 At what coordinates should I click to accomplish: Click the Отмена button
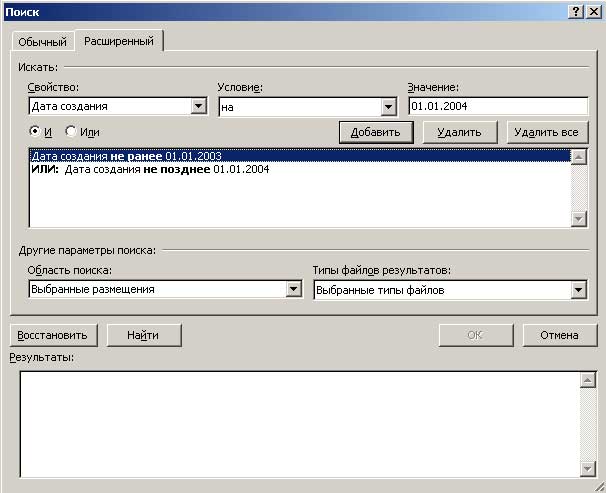pyautogui.click(x=559, y=335)
